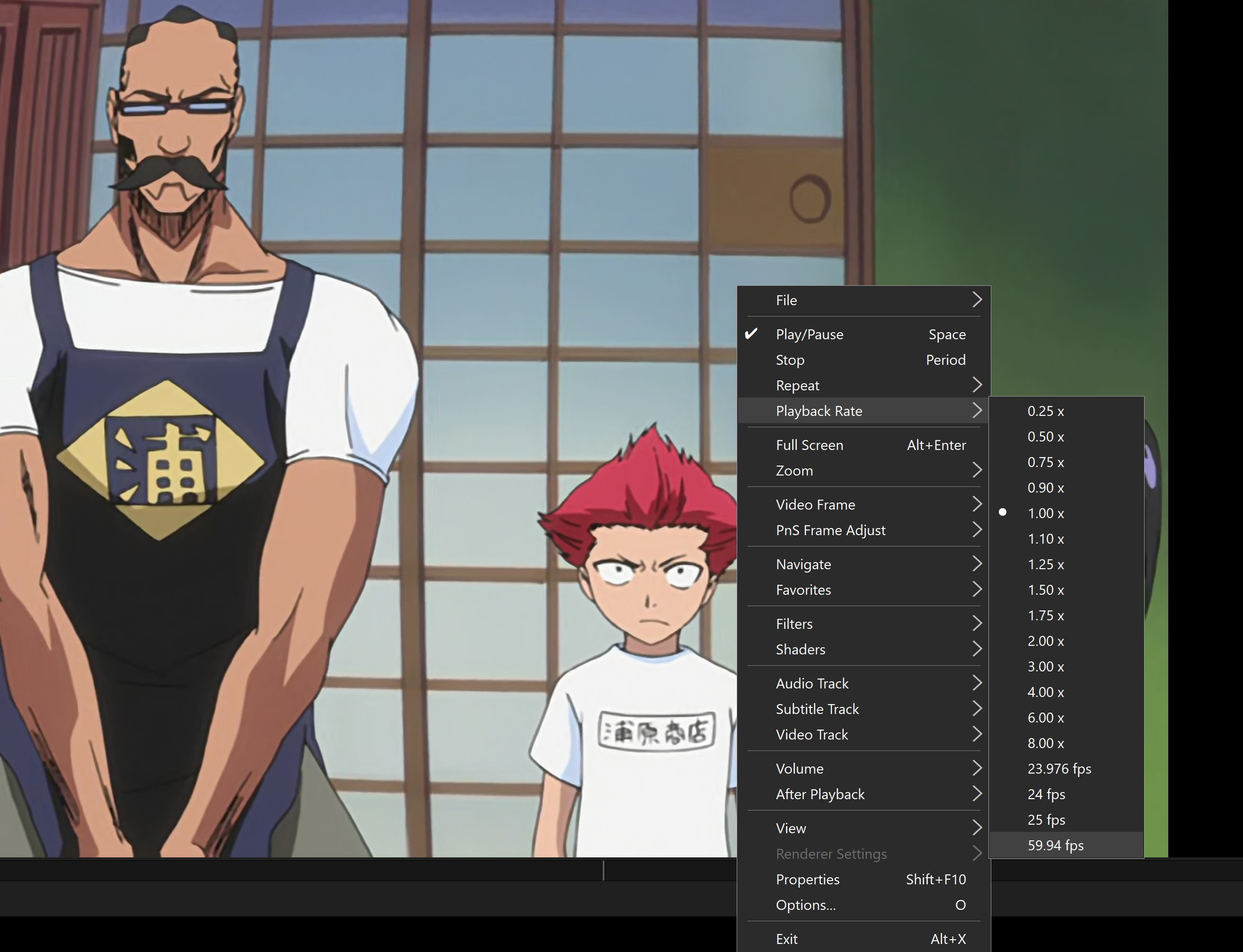
Task: Select Full Screen menu entry
Action: pyautogui.click(x=809, y=445)
